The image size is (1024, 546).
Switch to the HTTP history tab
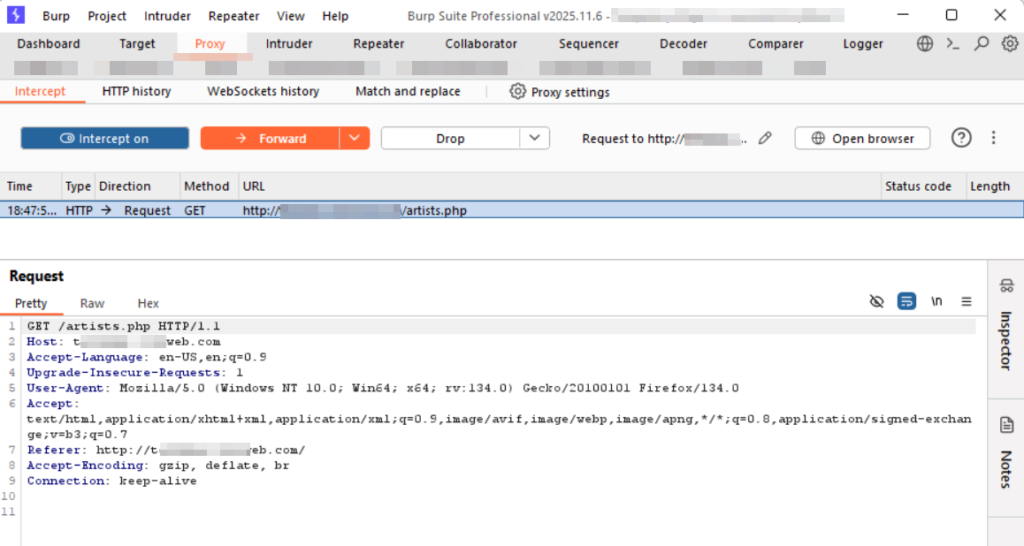136,91
